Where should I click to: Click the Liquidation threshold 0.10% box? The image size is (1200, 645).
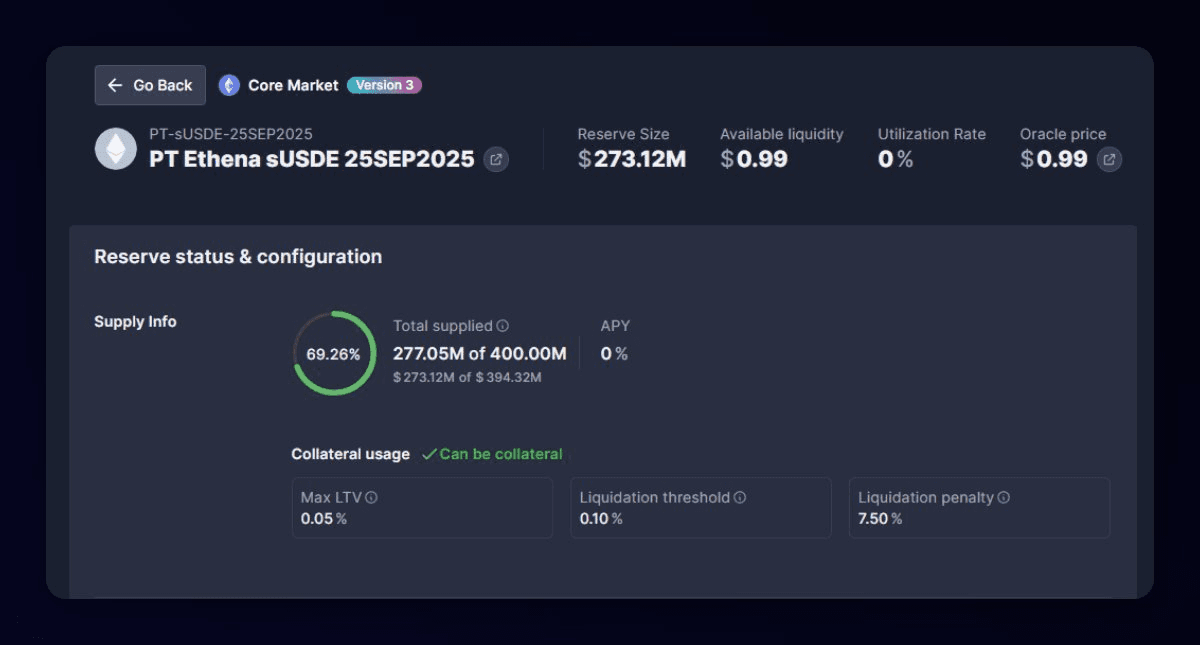tap(701, 508)
